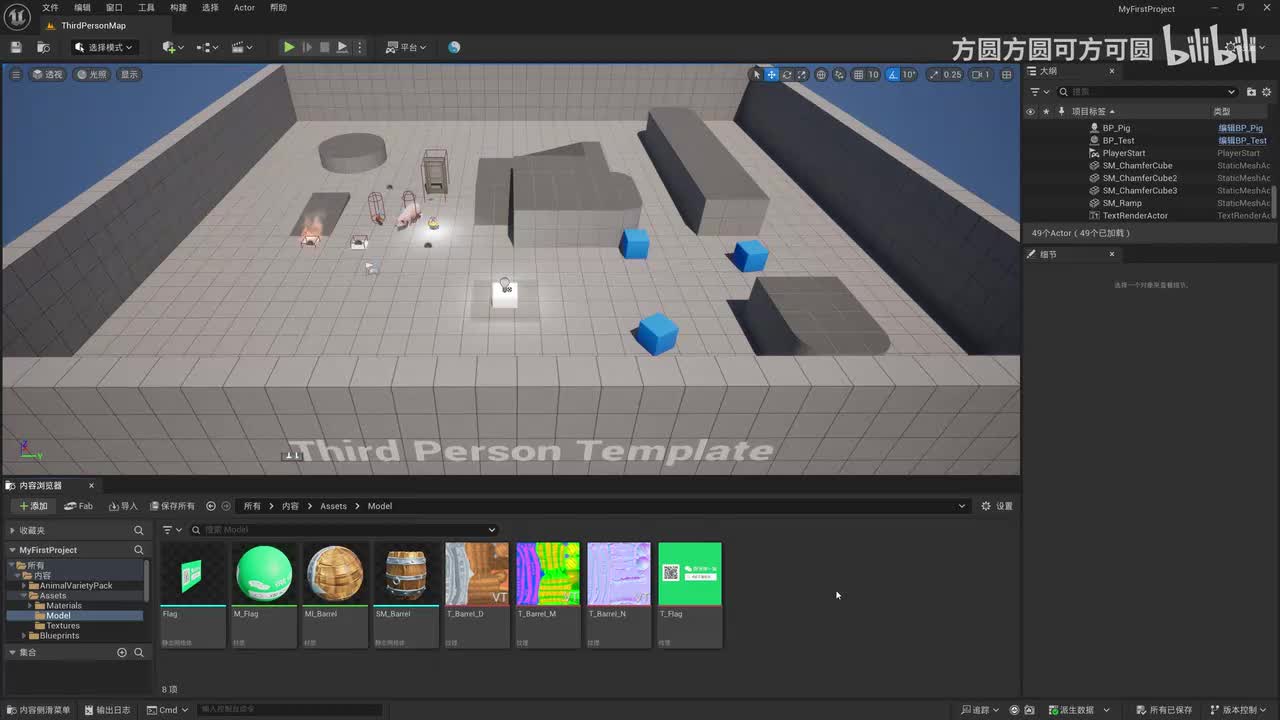The image size is (1280, 720).
Task: Click the Outliner search field
Action: [1148, 92]
